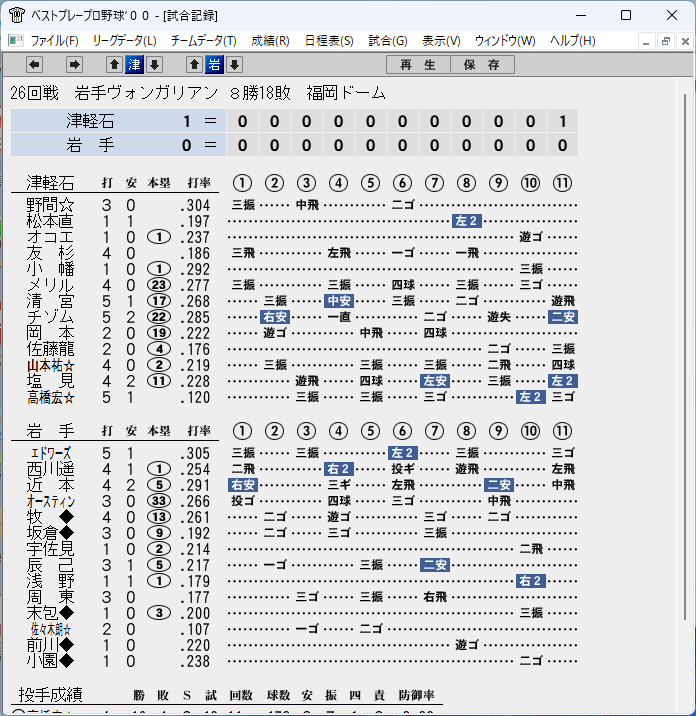
Task: Click the app document icon in the menu bar
Action: [x=16, y=41]
